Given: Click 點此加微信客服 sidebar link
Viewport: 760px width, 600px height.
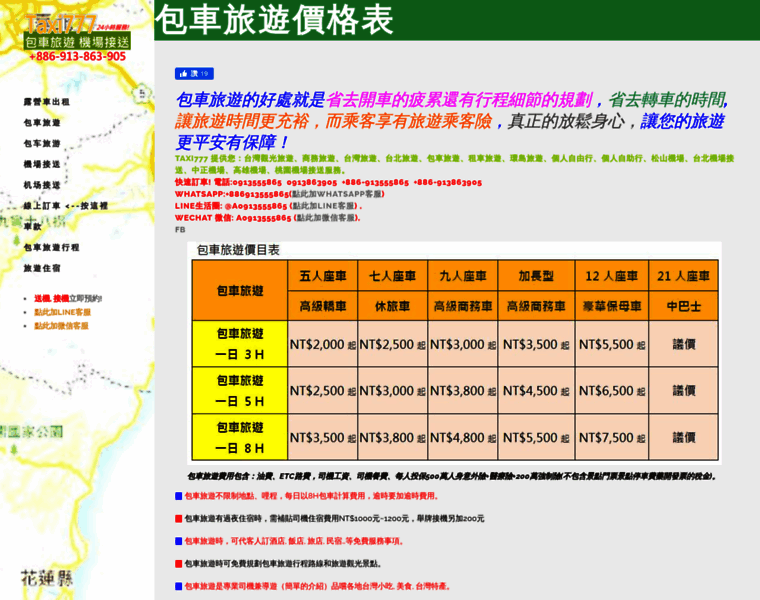Looking at the screenshot, I should coord(61,326).
